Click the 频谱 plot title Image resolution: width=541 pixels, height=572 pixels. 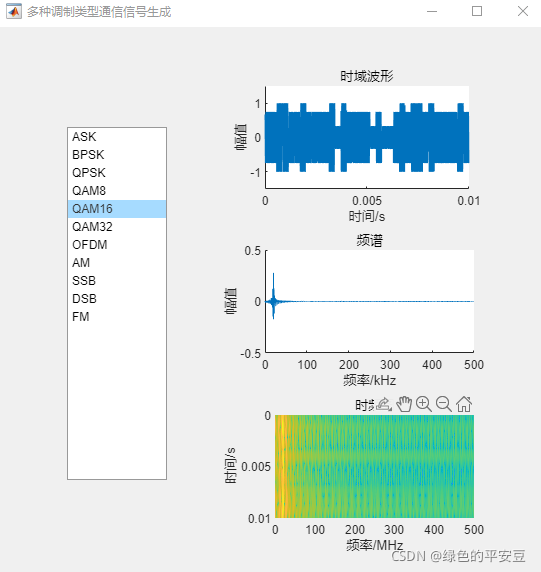coord(370,240)
